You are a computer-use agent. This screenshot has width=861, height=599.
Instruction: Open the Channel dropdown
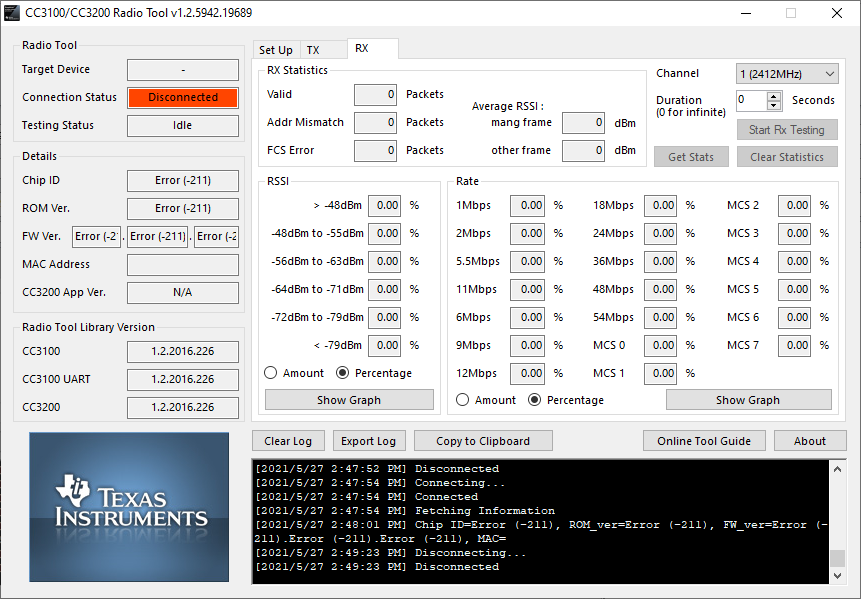point(787,74)
